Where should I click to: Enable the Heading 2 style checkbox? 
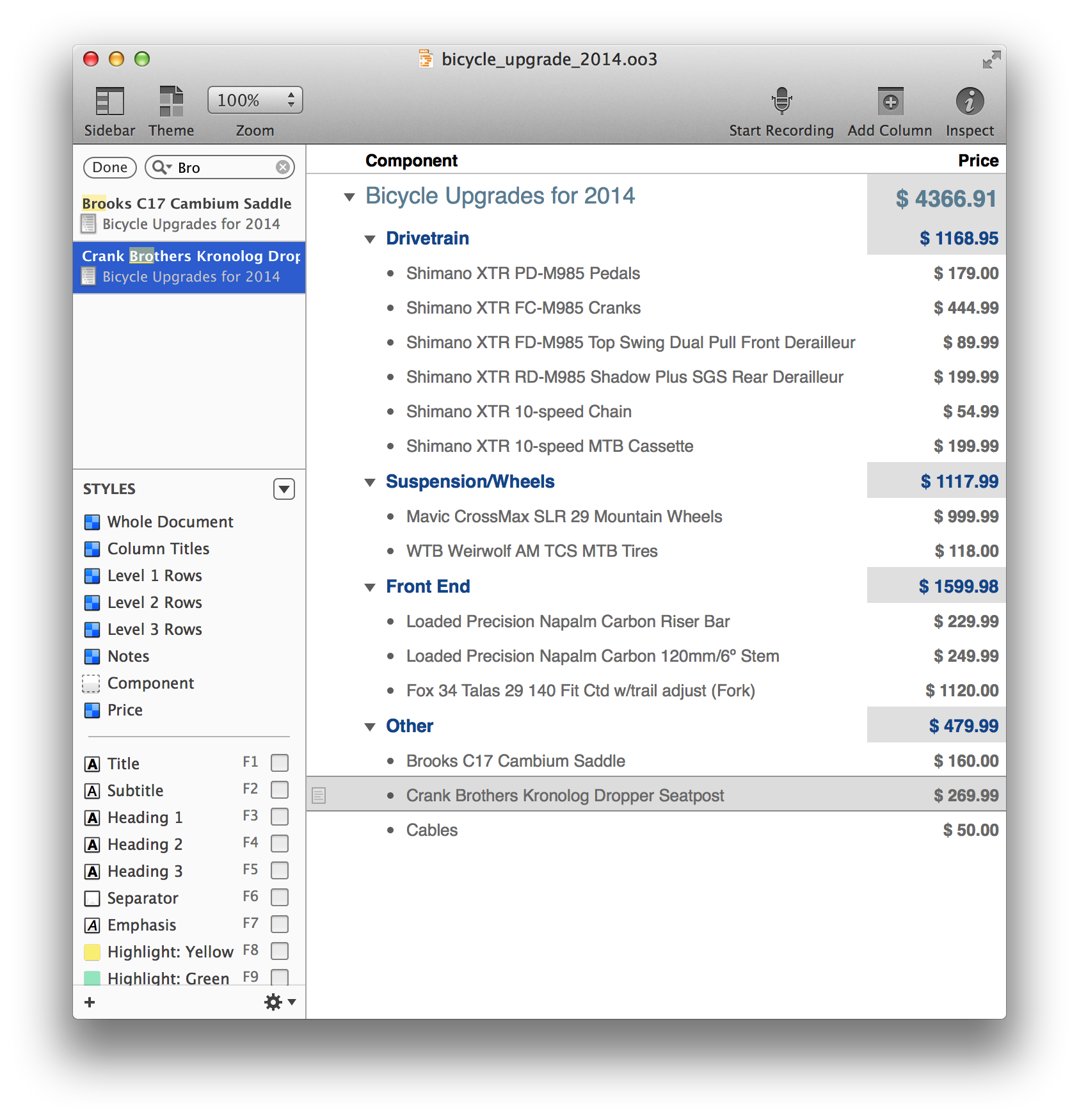(280, 844)
